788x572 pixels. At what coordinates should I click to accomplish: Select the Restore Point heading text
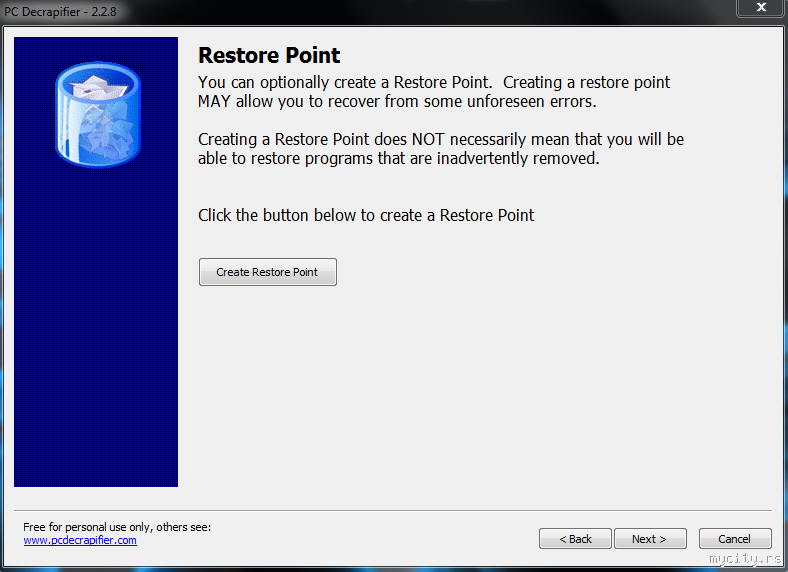click(269, 55)
